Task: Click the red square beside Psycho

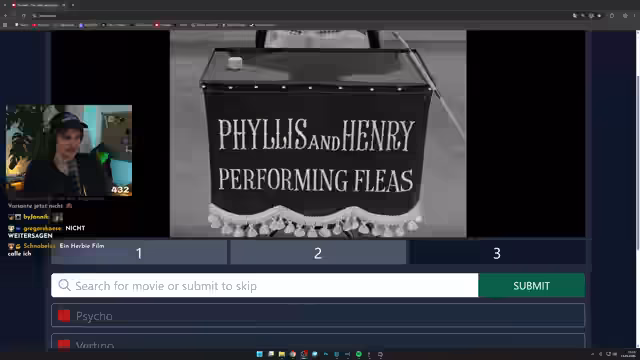Action: tap(64, 316)
